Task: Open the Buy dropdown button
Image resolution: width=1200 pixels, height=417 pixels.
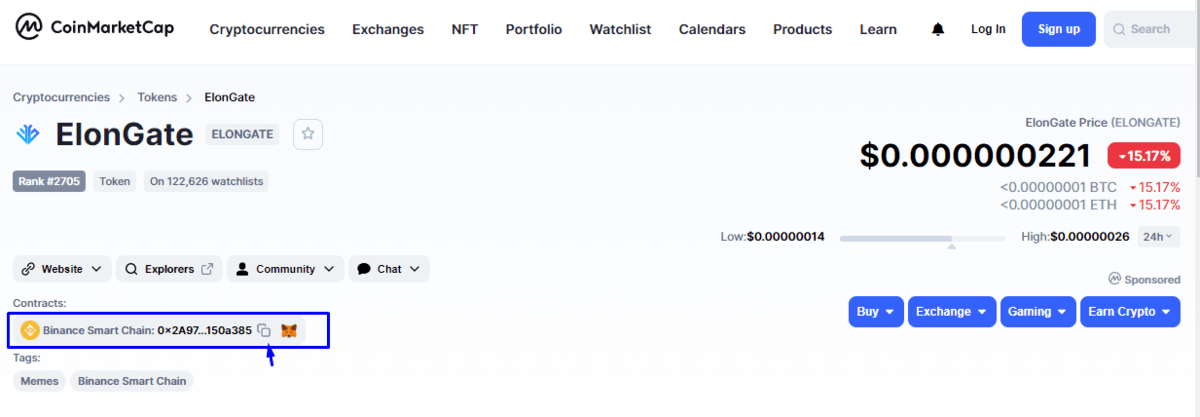Action: [876, 312]
